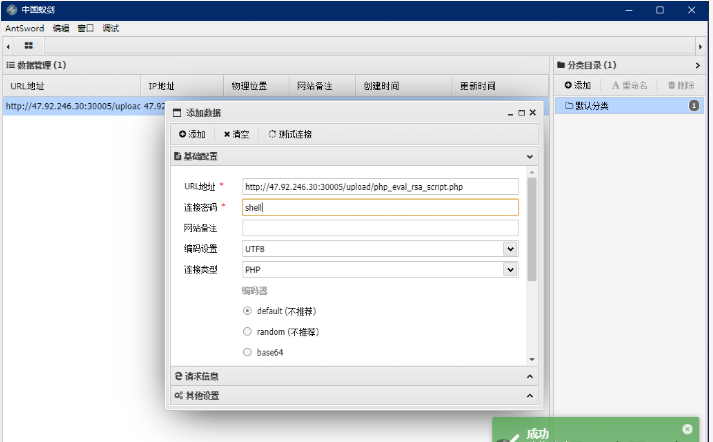Viewport: 713px width, 442px height.
Task: Click the dialog vertical scrollbar thumb
Action: [x=532, y=229]
